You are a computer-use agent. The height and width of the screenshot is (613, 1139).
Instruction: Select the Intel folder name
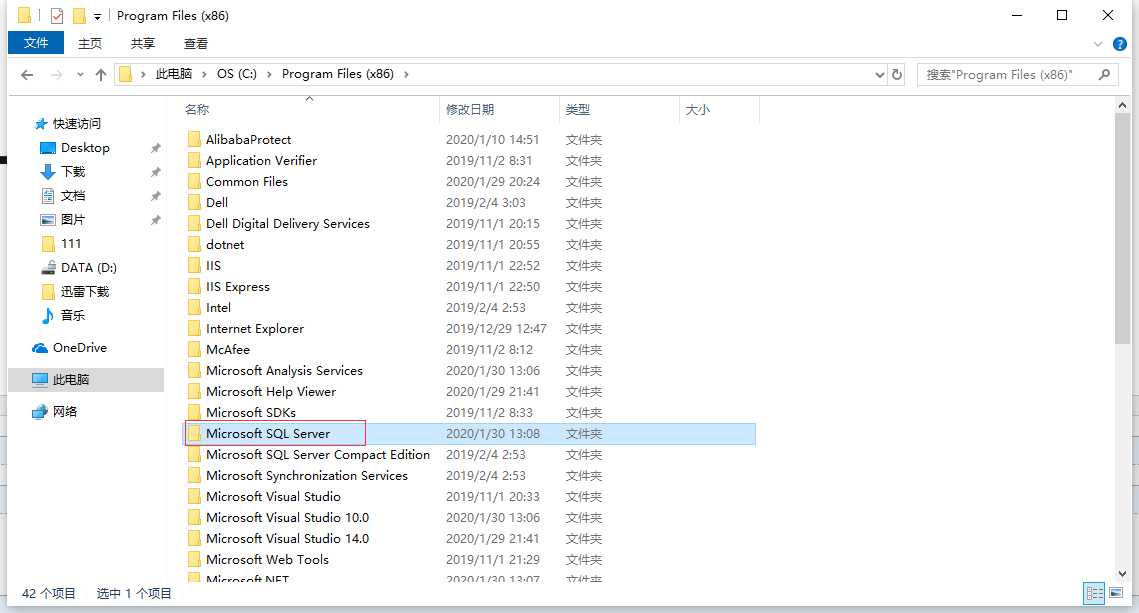(218, 307)
